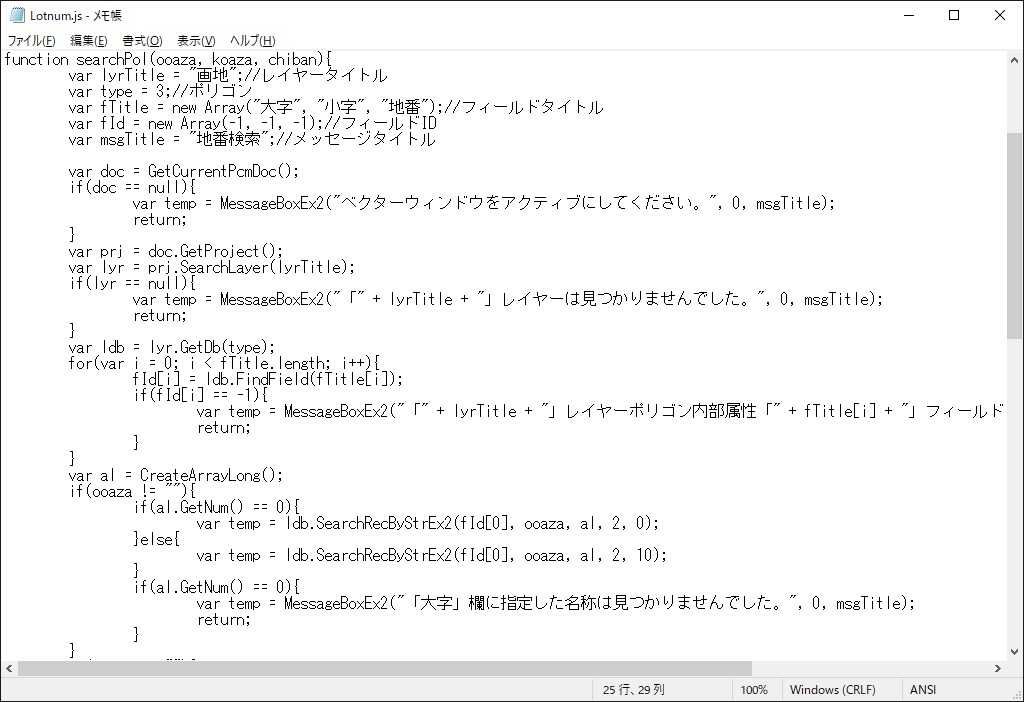Click the Lotnum.js - メモ帳 window title

coord(76,15)
